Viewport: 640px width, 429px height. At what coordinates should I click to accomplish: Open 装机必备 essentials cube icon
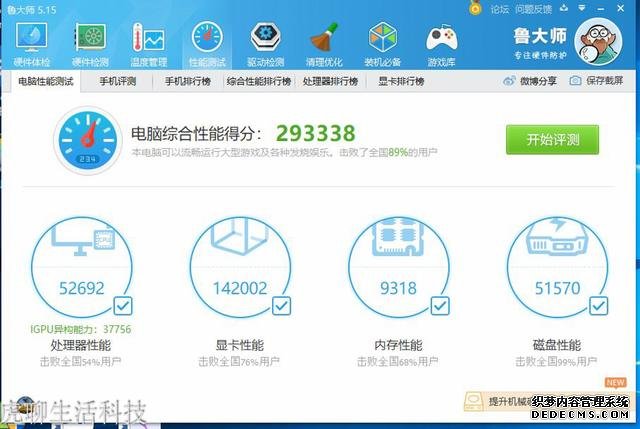coord(382,44)
